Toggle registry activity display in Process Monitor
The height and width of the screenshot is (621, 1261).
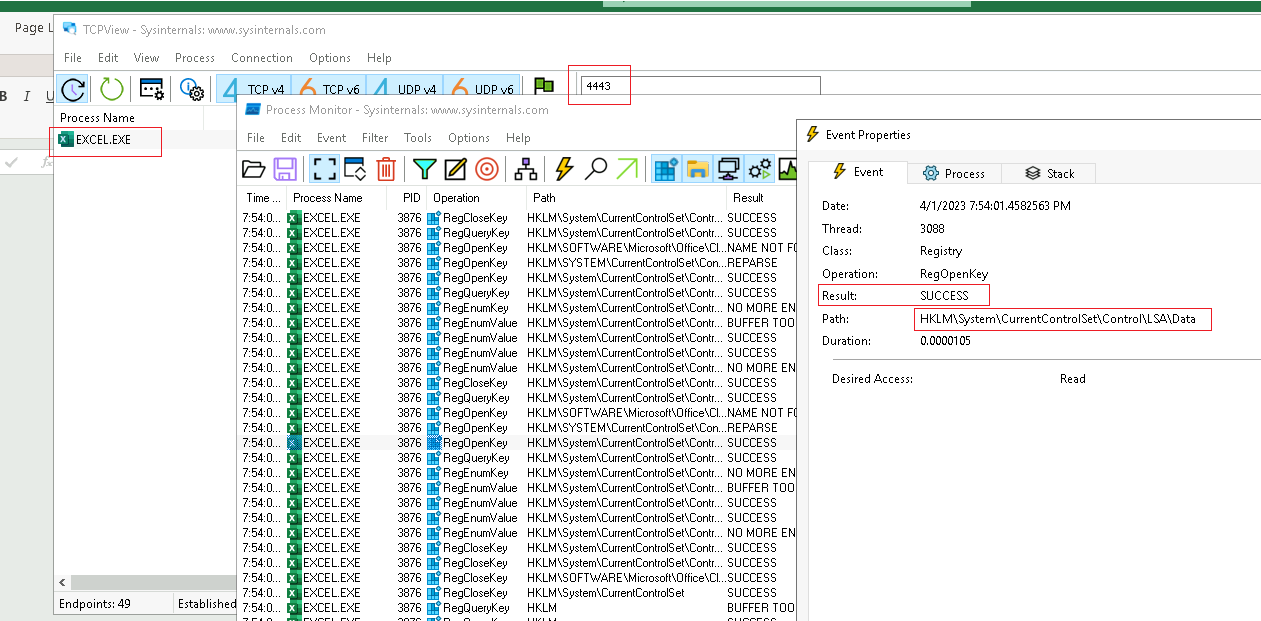666,169
